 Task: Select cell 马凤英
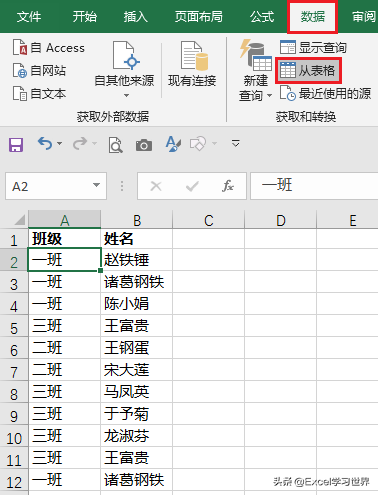(x=137, y=392)
